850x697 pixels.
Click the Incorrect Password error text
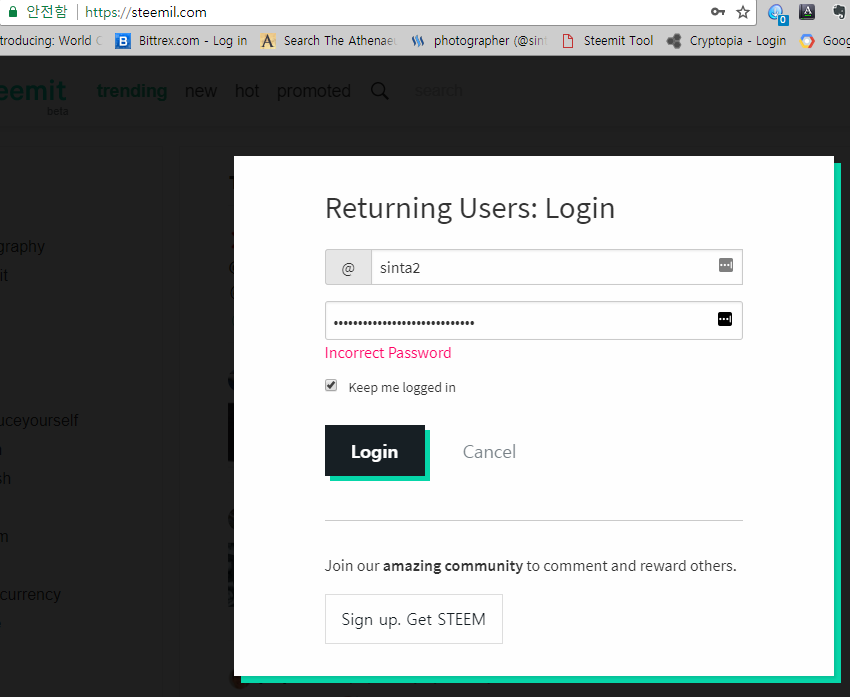pos(388,353)
